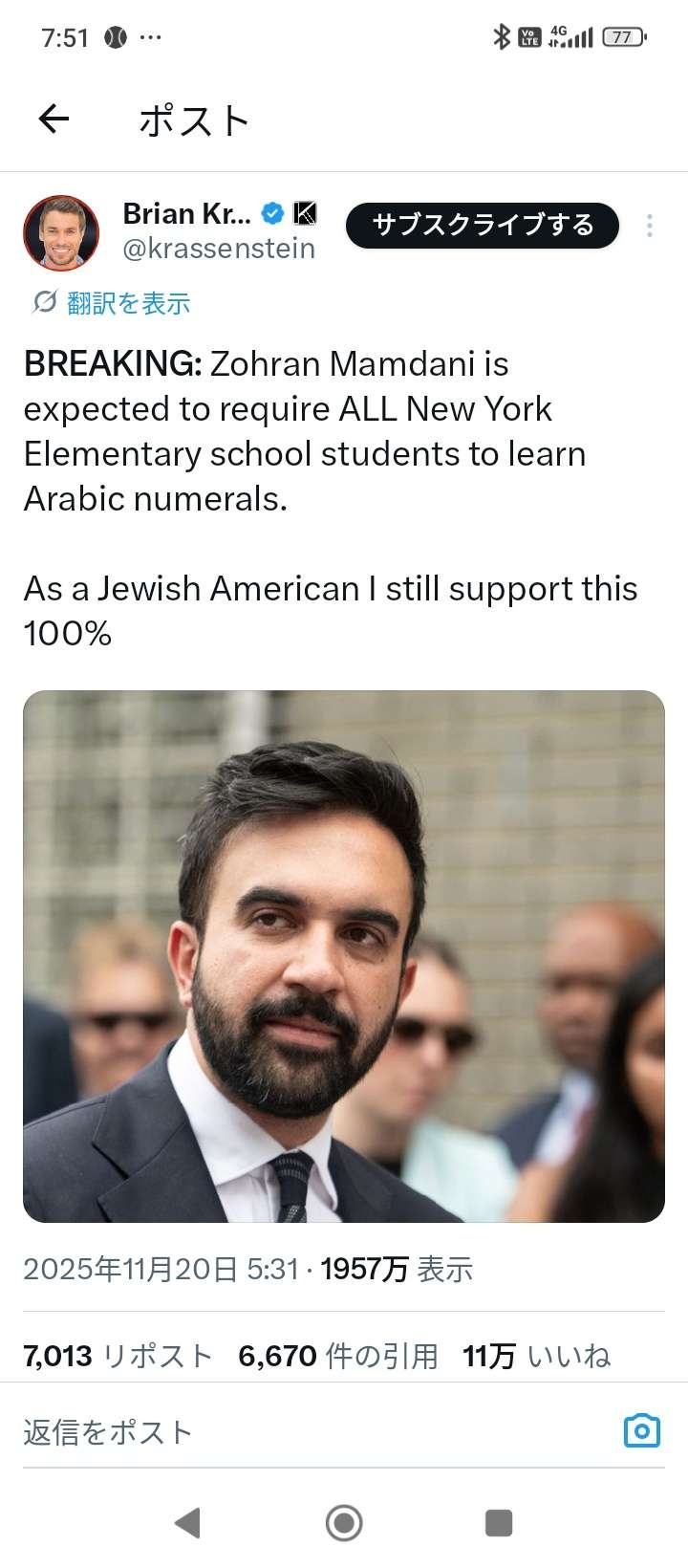
Task: View the 6,670 件の引用 quotes
Action: point(338,1356)
